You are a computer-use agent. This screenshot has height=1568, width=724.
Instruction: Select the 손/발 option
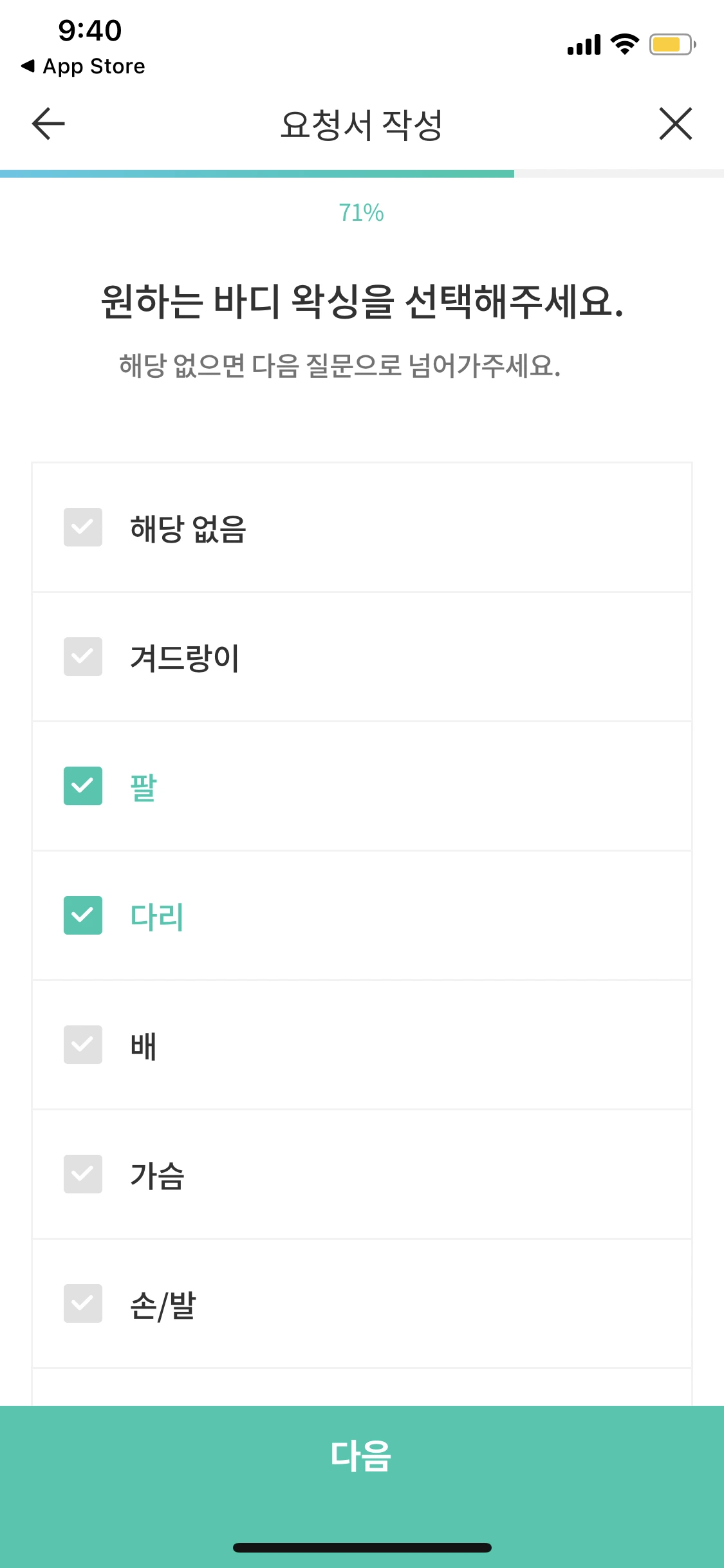[83, 1304]
